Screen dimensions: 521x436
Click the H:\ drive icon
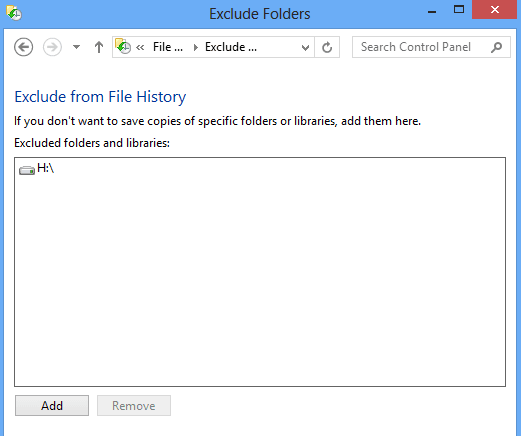pos(27,170)
